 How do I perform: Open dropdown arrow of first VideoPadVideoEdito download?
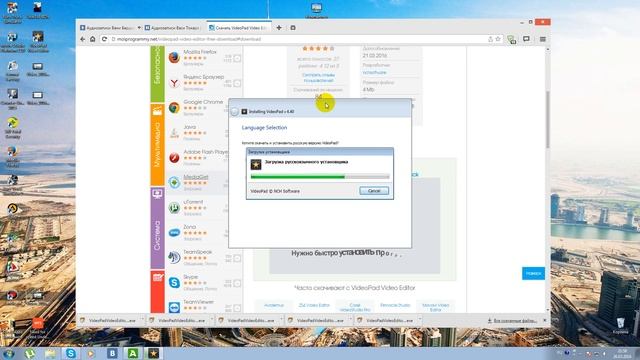click(142, 320)
